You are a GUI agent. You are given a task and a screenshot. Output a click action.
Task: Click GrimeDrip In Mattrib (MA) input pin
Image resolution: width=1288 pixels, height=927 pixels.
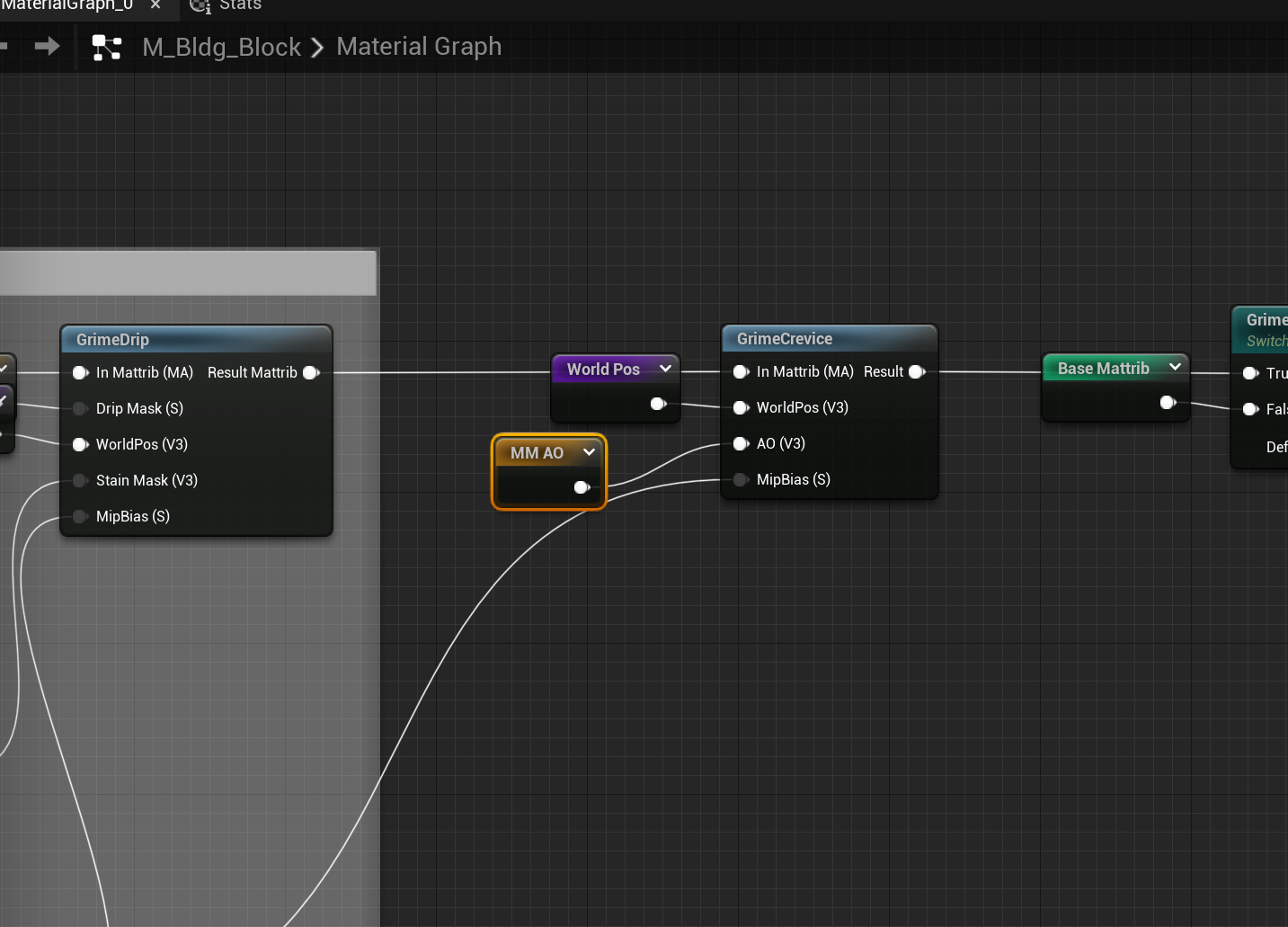click(x=80, y=372)
